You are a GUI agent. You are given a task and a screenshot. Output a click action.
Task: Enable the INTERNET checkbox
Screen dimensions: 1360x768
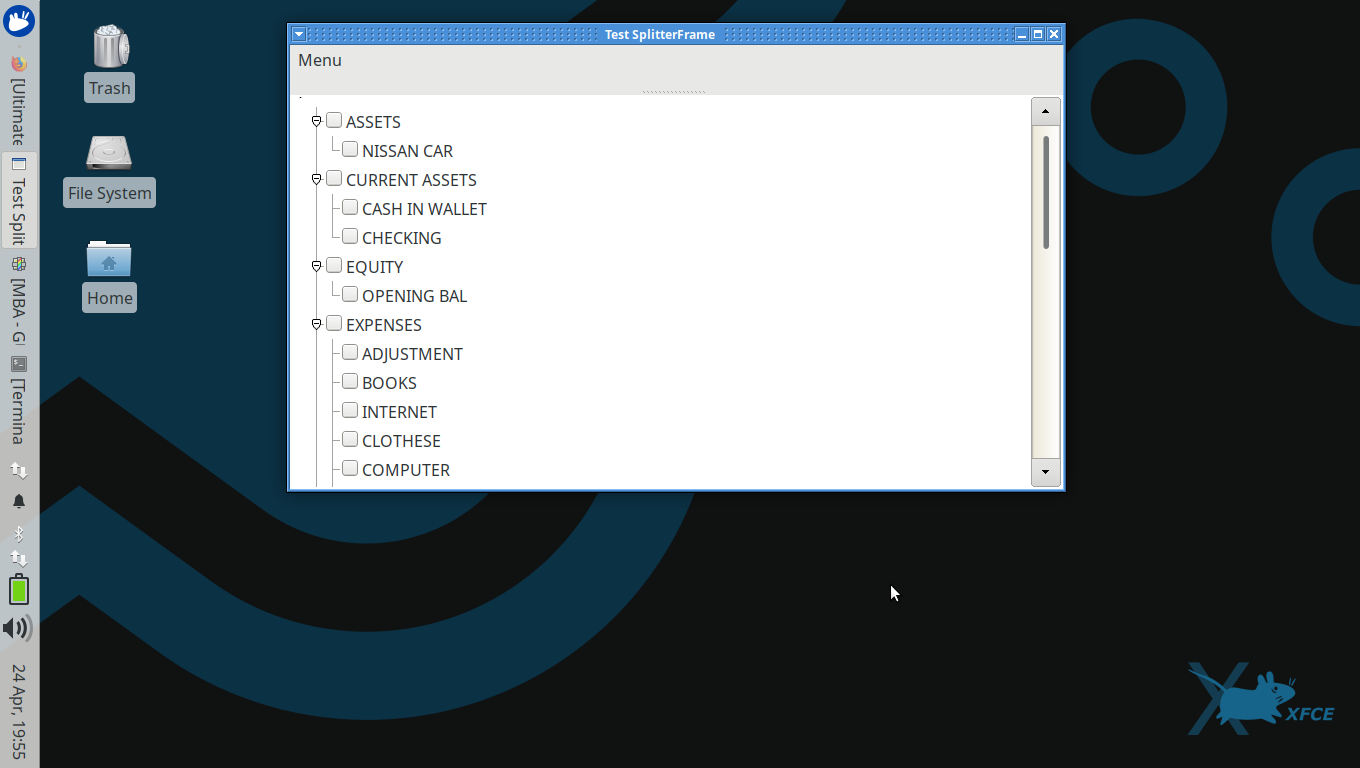(350, 410)
